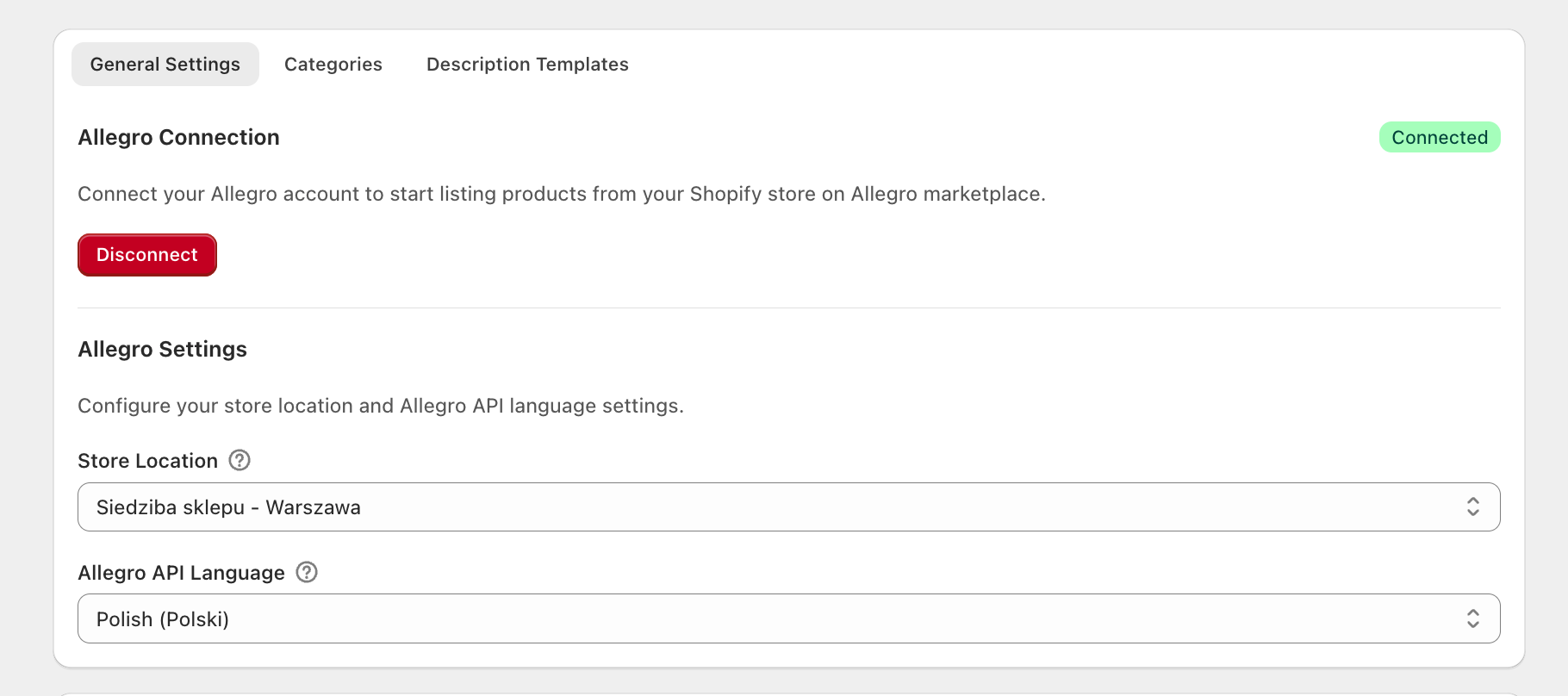Image resolution: width=1568 pixels, height=696 pixels.
Task: Show help for Store Location
Action: tap(240, 461)
